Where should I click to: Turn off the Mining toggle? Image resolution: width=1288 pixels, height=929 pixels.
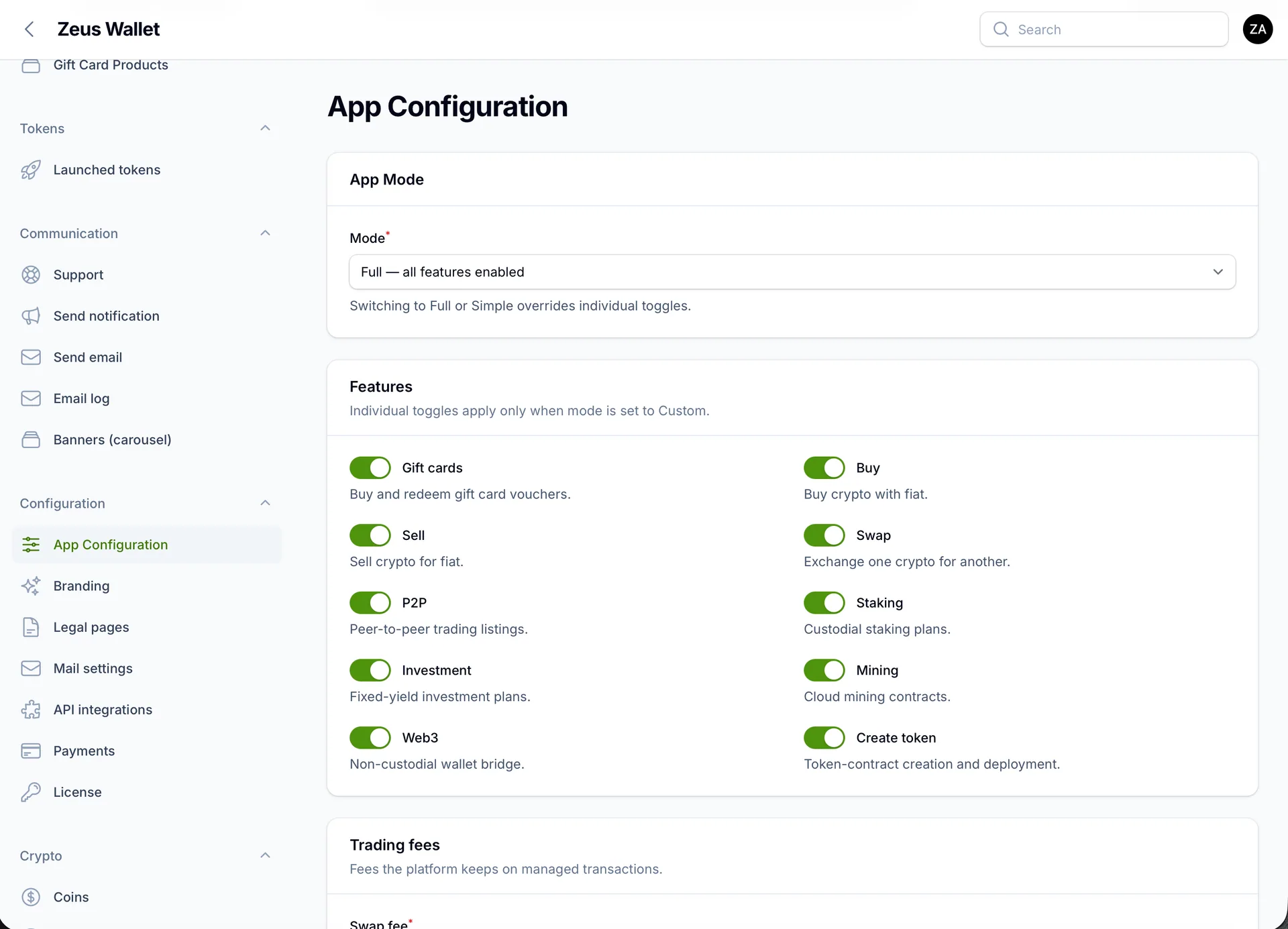click(x=824, y=670)
